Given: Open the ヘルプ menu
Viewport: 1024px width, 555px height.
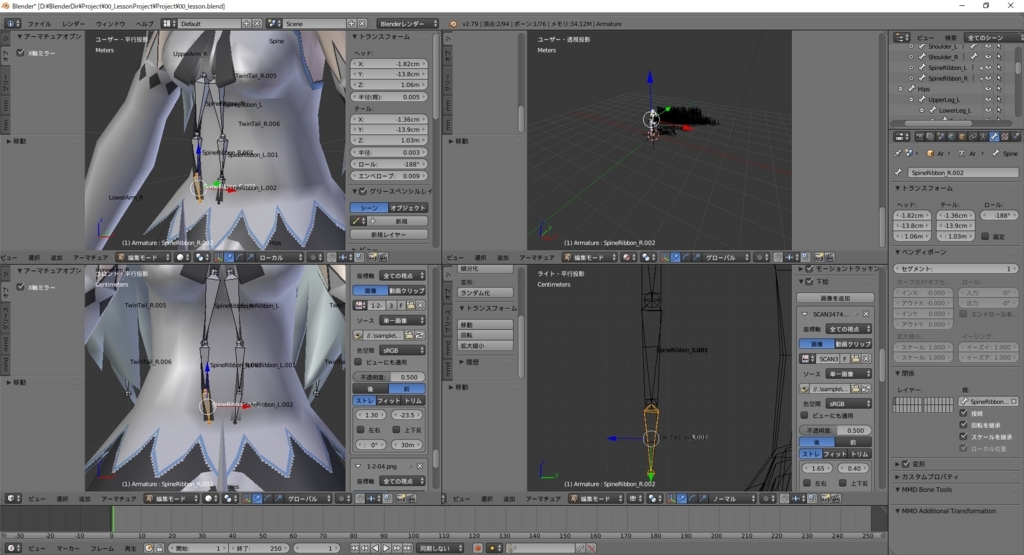Looking at the screenshot, I should click(x=144, y=24).
